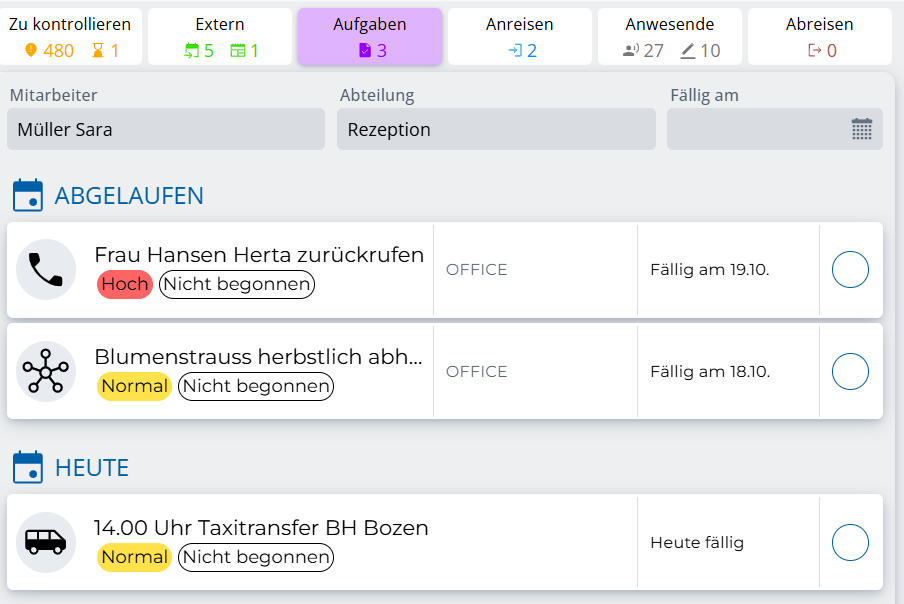Mark Frau Hansen callback task as done
The height and width of the screenshot is (604, 904).
pos(850,270)
